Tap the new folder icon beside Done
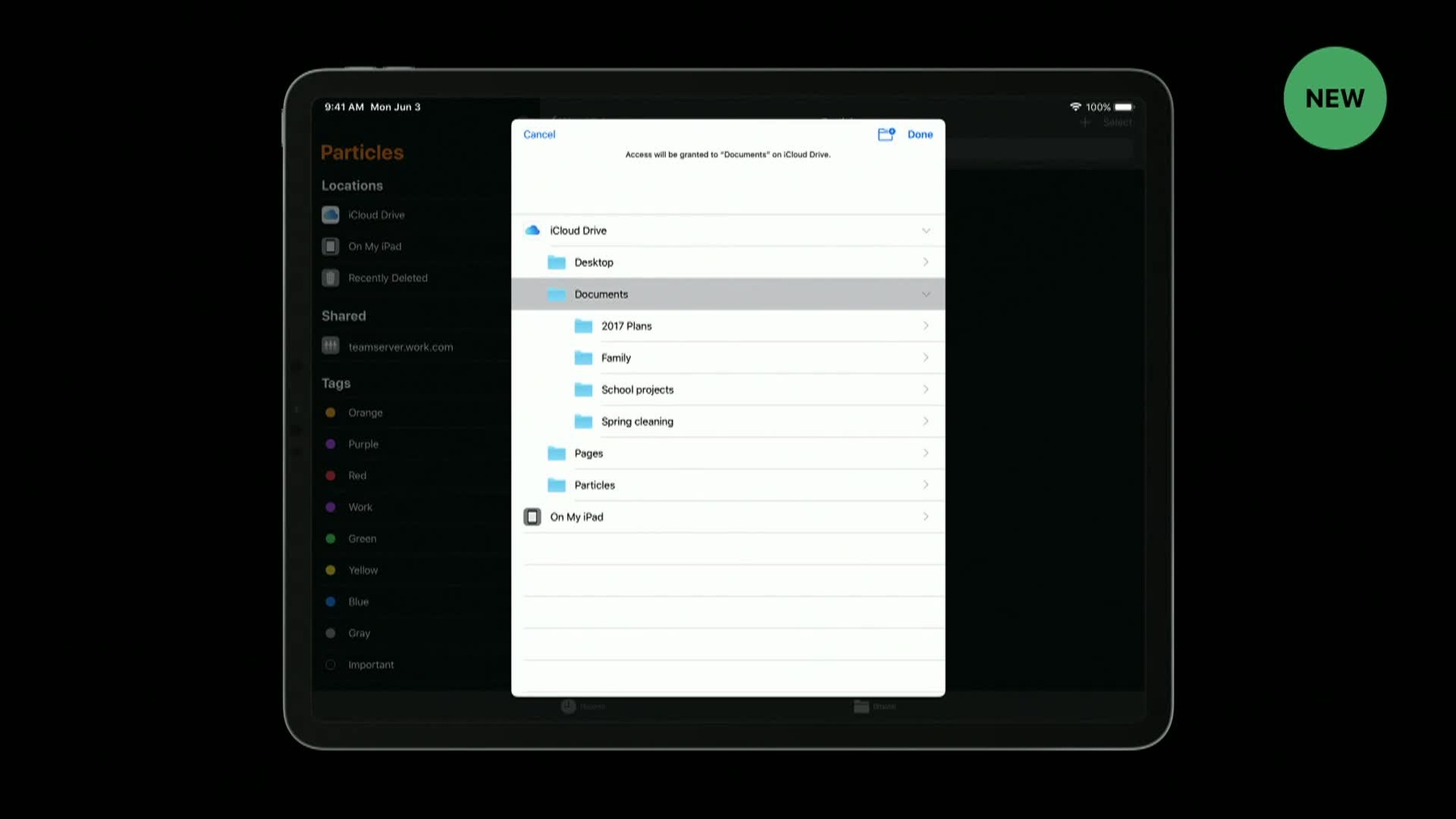Viewport: 1456px width, 819px height. [887, 134]
